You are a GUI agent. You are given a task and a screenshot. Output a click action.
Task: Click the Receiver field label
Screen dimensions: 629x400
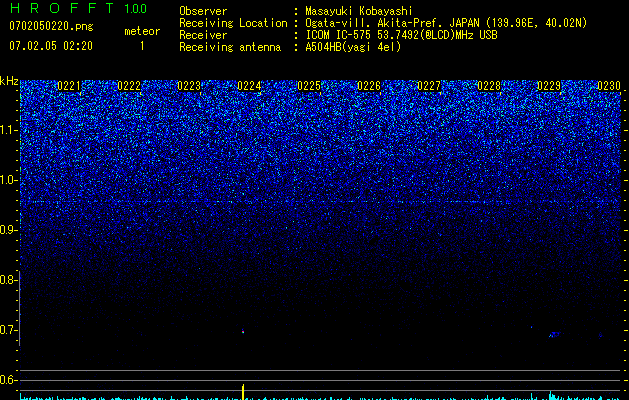point(203,35)
